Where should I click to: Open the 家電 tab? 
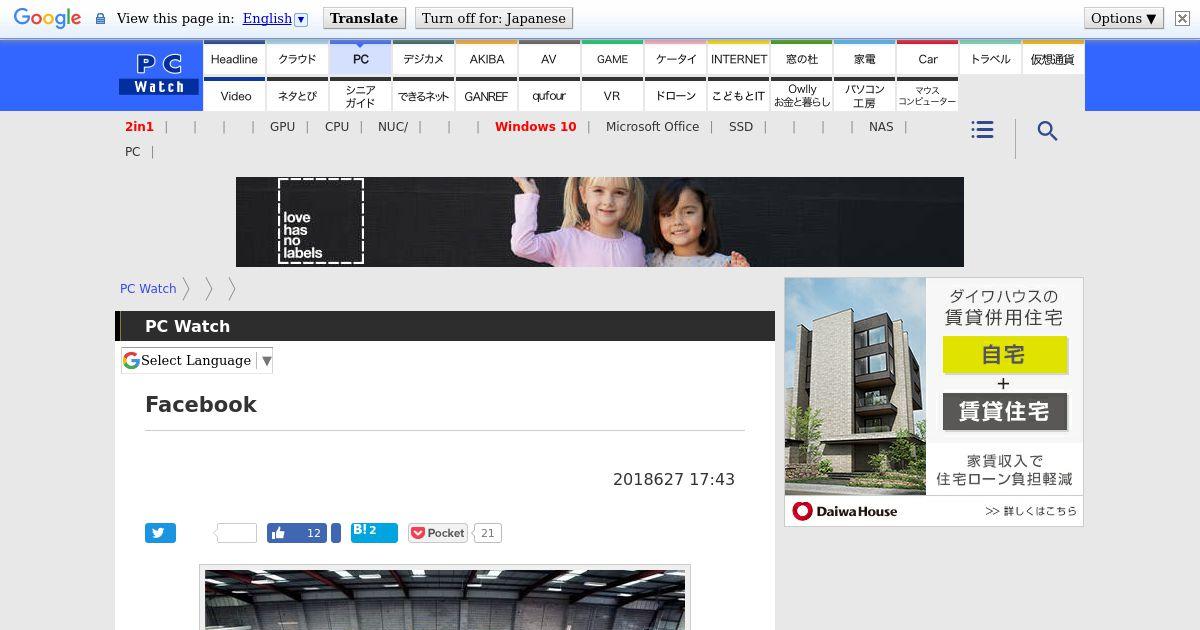[864, 58]
